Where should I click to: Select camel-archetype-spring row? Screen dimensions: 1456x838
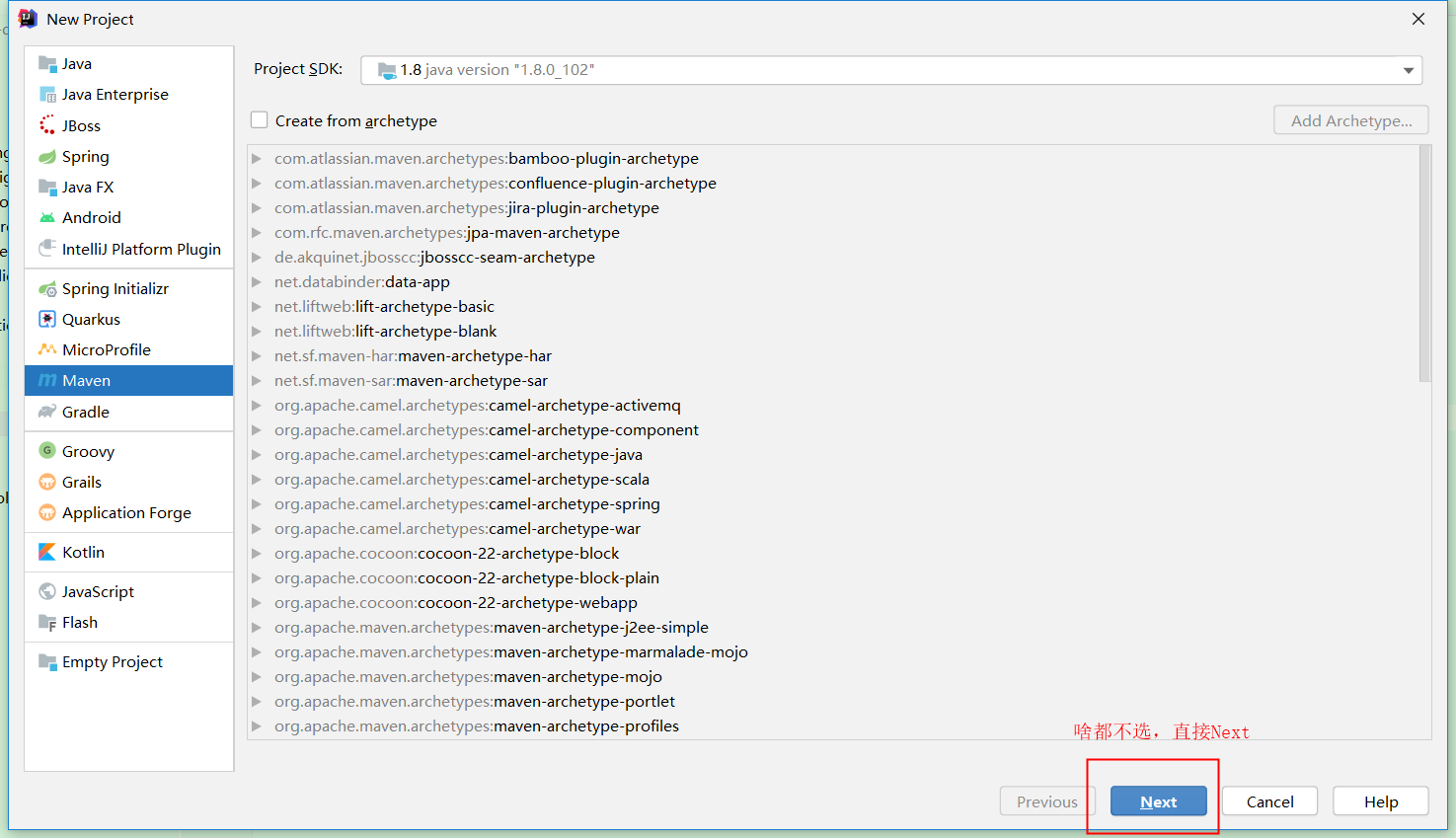pos(832,503)
